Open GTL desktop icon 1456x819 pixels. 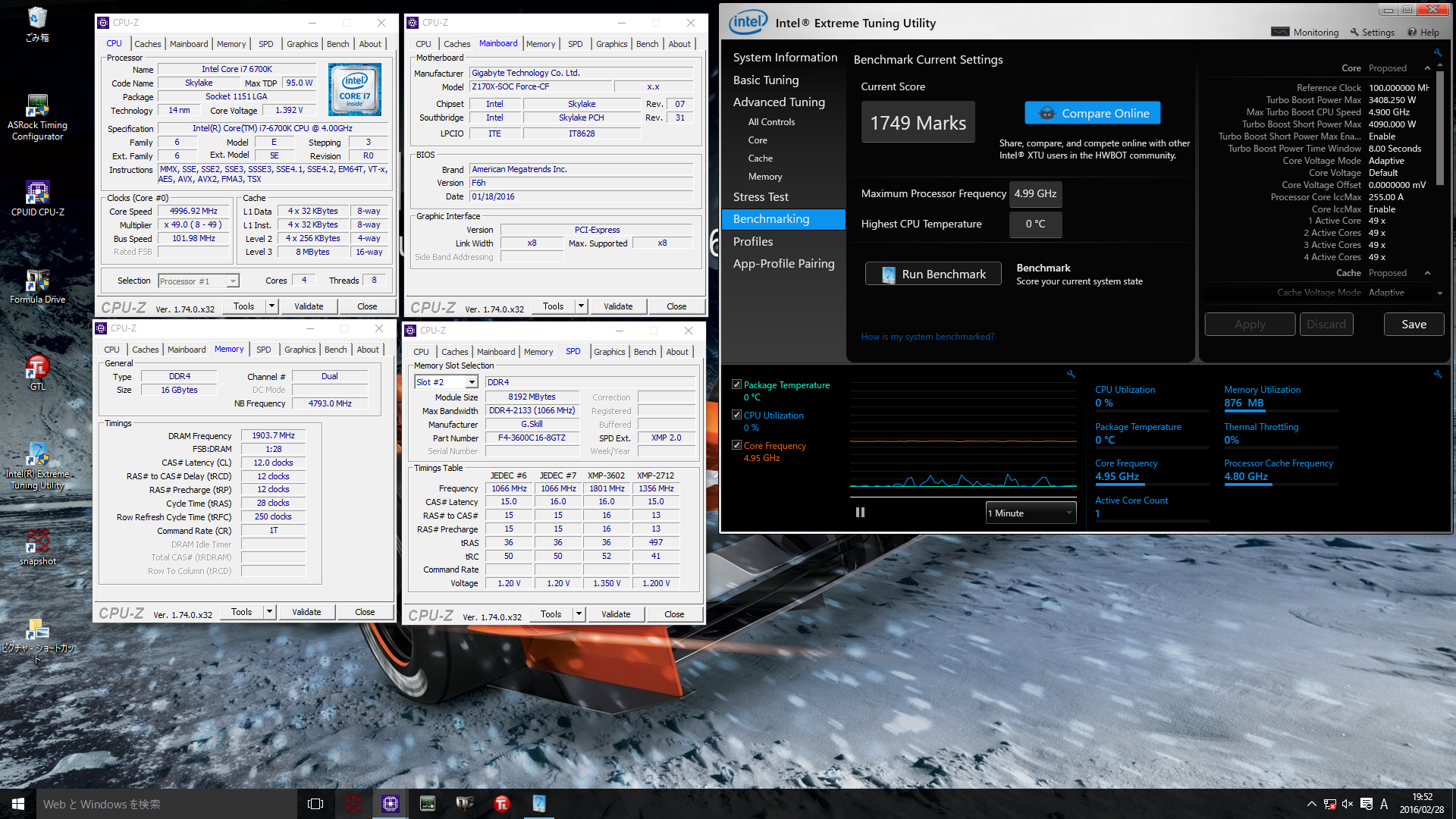tap(37, 373)
